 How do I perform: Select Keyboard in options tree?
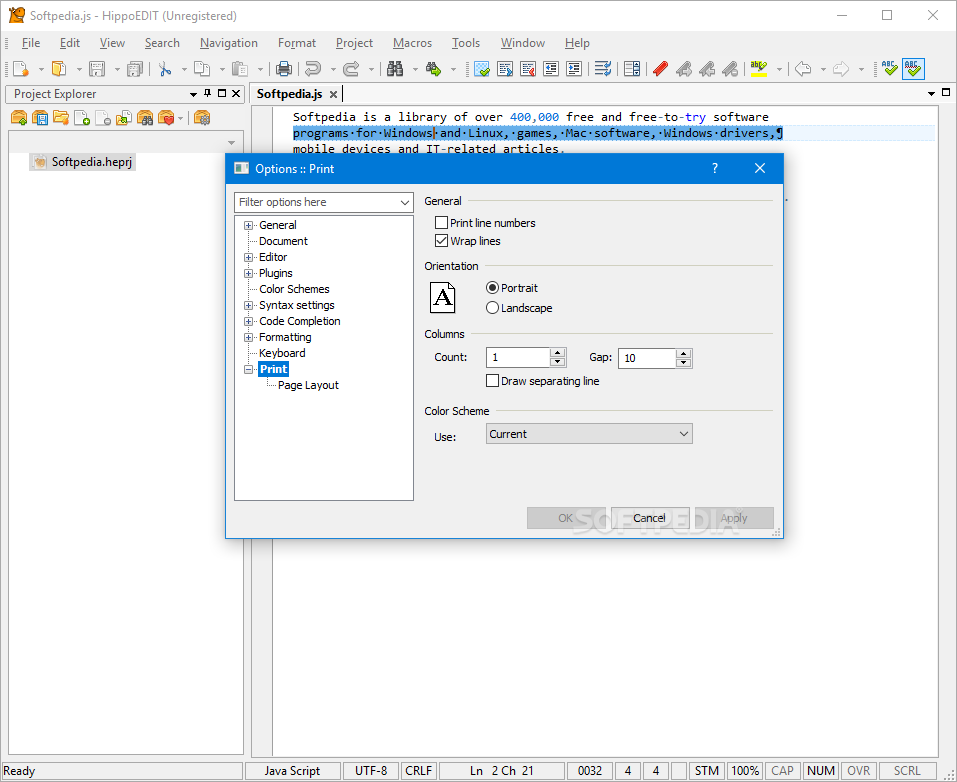click(282, 353)
